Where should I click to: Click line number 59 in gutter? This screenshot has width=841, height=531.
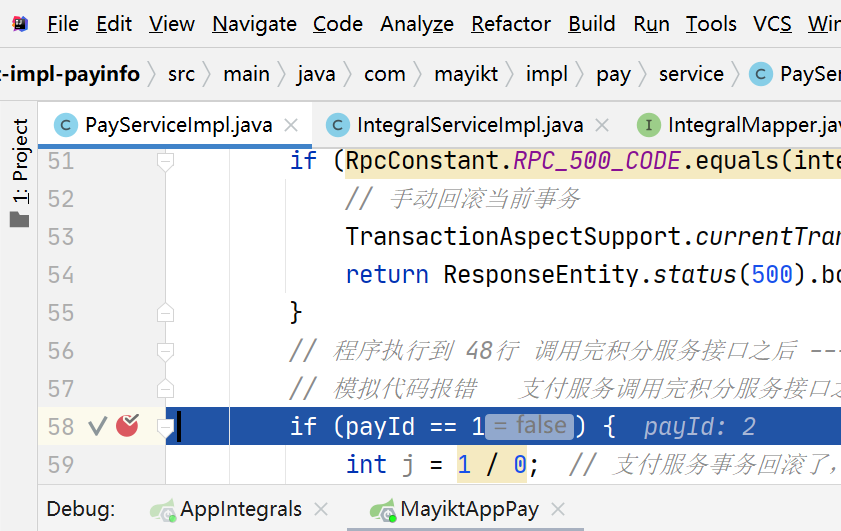pyautogui.click(x=61, y=465)
